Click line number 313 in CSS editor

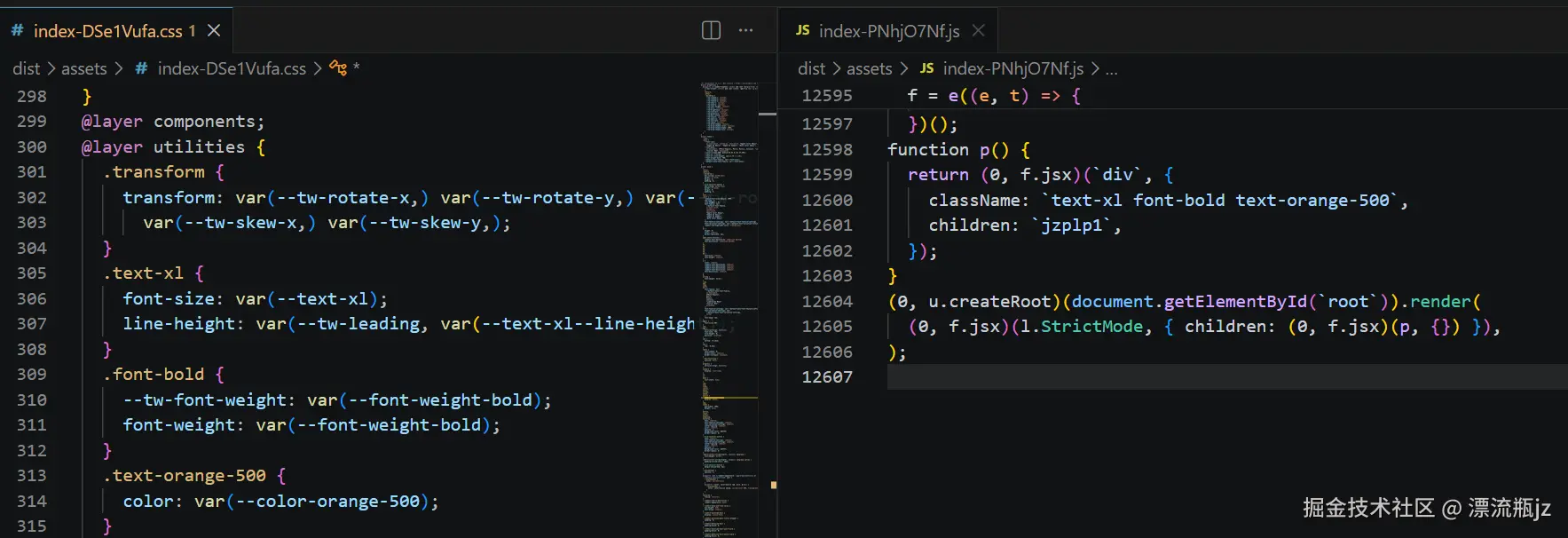tap(32, 476)
